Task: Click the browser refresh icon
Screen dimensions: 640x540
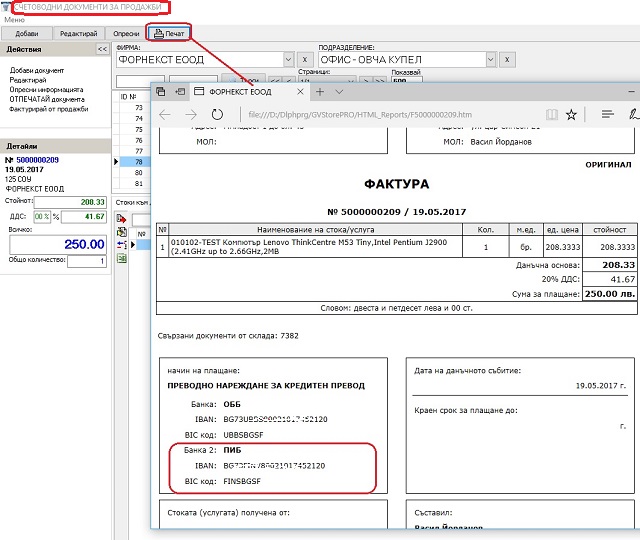Action: click(x=217, y=115)
